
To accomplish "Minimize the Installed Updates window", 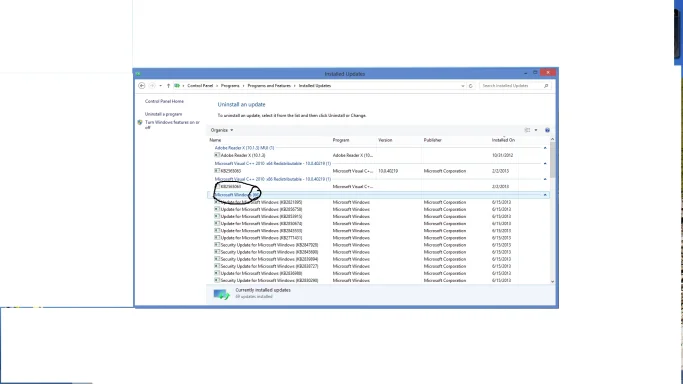I will tap(525, 73).
